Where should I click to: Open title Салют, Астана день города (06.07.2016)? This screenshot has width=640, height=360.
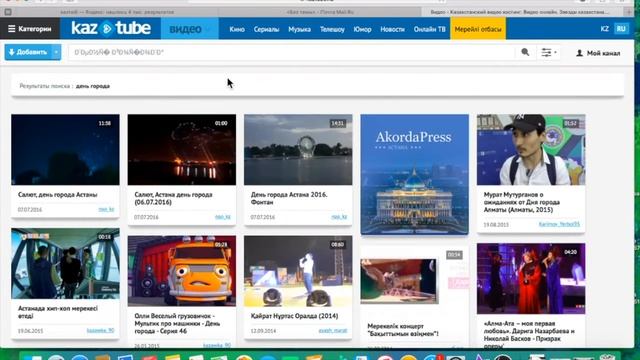pos(173,198)
